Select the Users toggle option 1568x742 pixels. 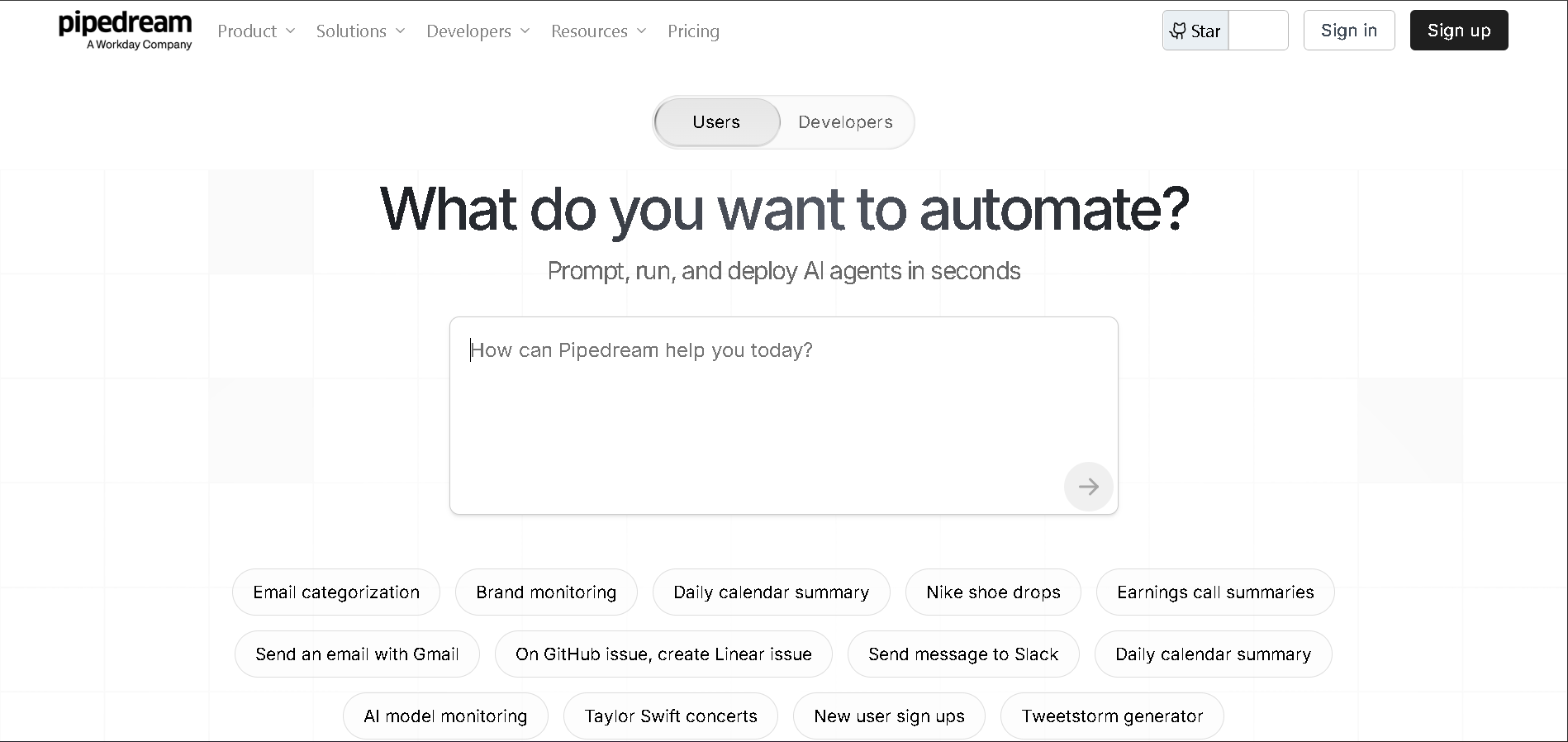point(717,122)
